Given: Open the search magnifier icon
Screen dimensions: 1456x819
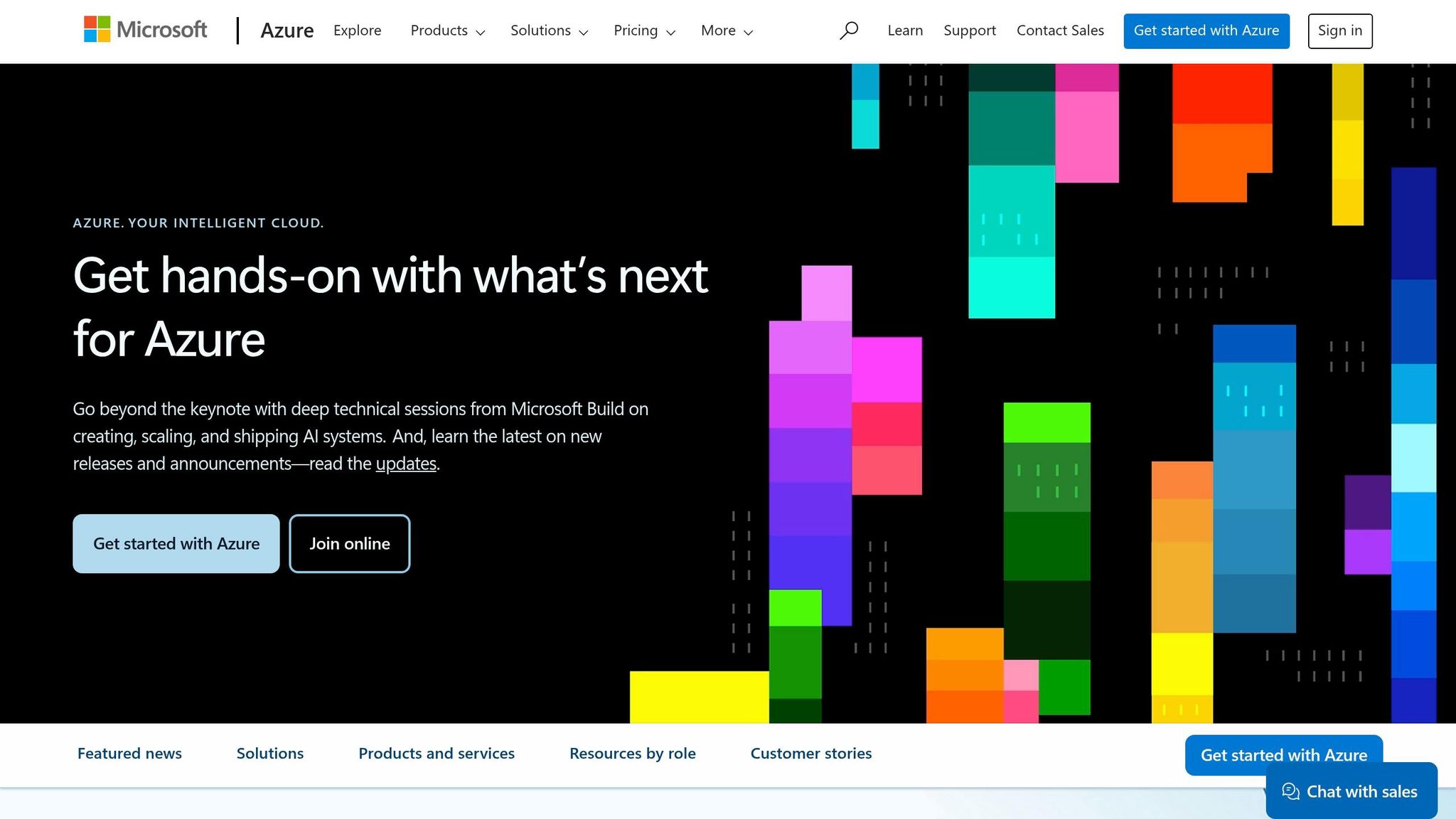Looking at the screenshot, I should click(x=849, y=31).
